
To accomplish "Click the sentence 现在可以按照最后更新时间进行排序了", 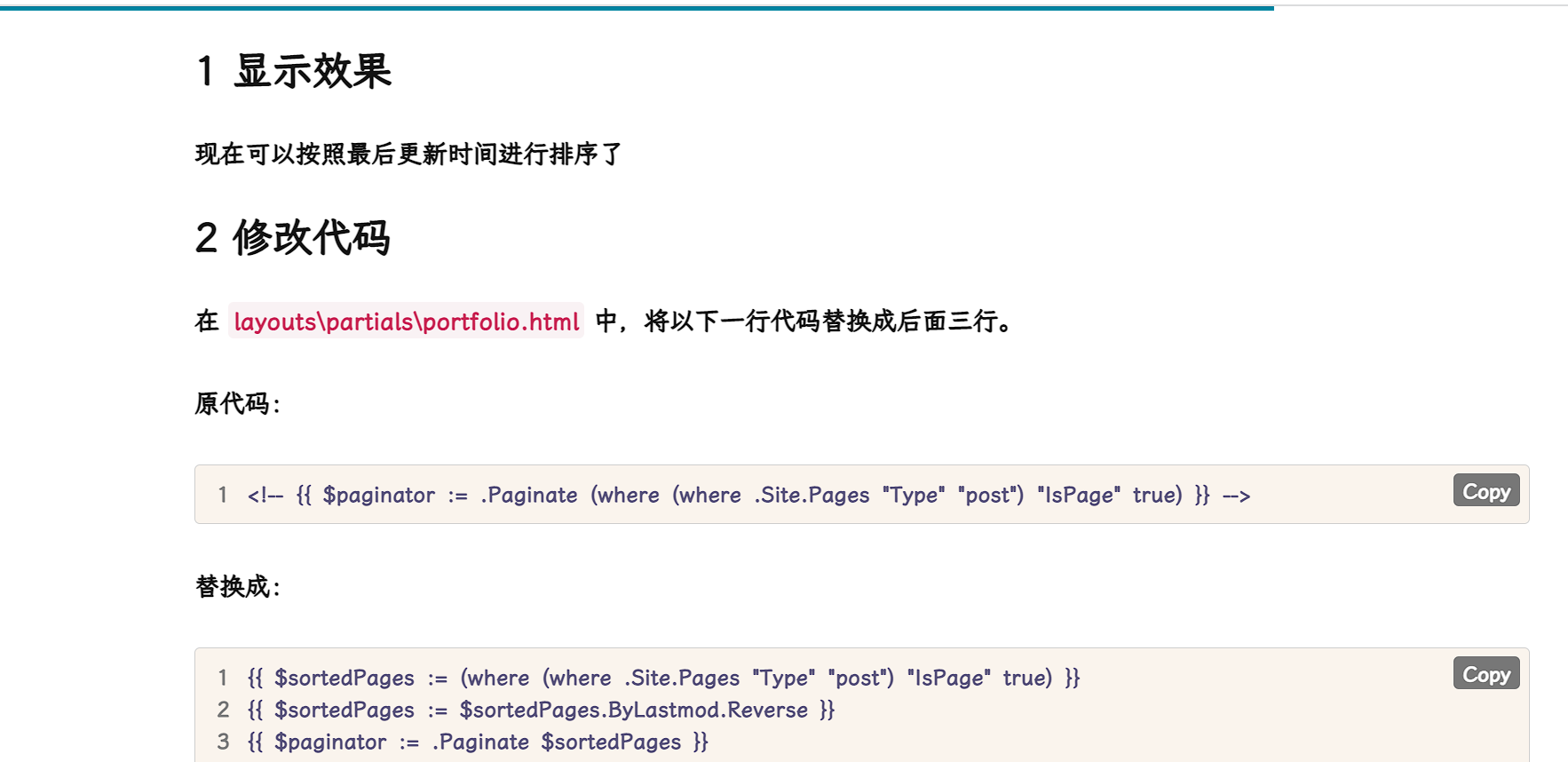I will [x=408, y=155].
